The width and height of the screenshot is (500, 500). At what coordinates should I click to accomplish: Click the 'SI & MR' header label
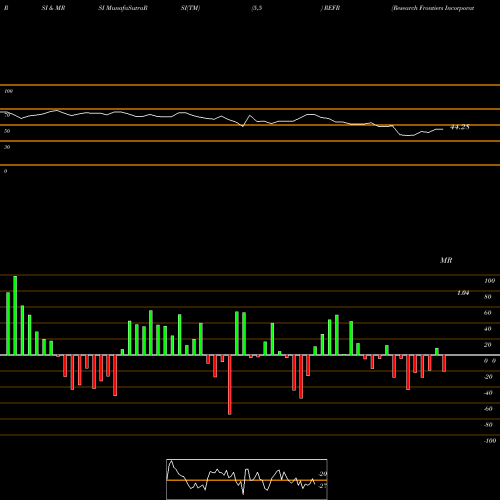pos(53,8)
